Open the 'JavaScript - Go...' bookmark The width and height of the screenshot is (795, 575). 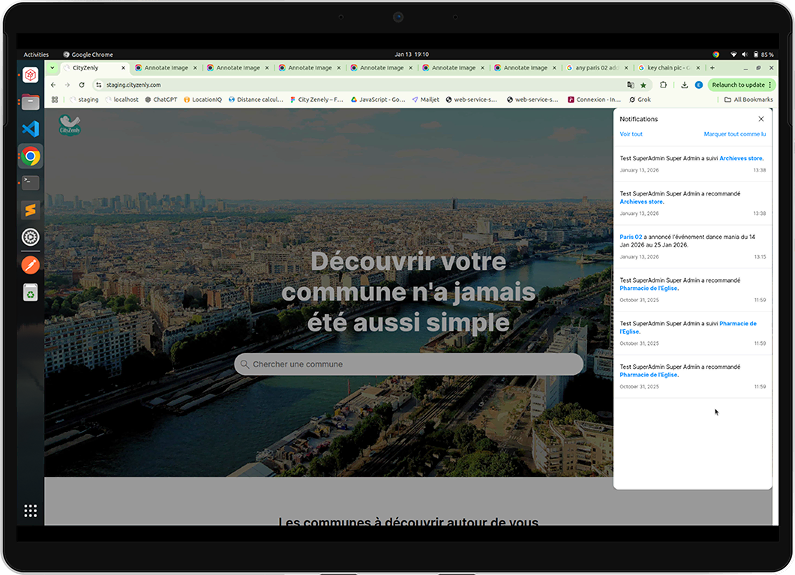click(x=378, y=100)
